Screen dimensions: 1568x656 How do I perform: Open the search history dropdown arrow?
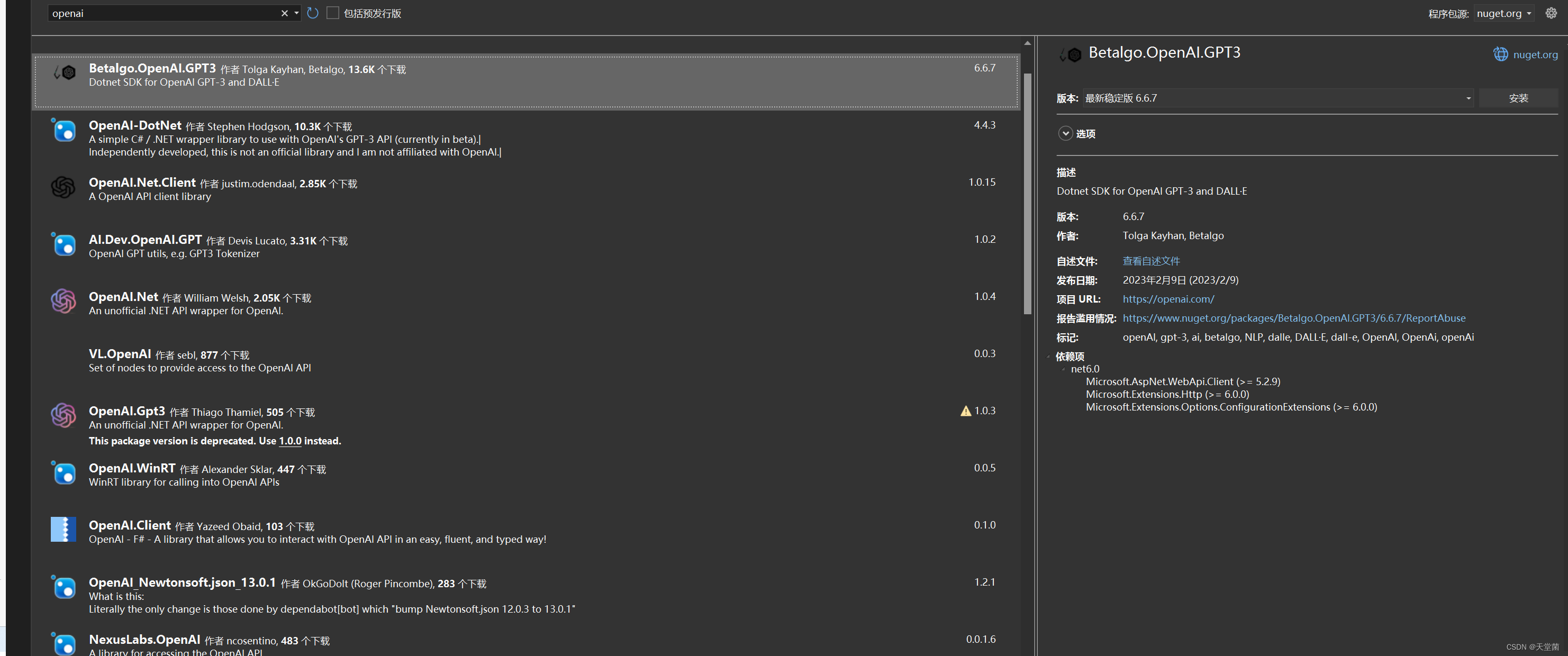tap(296, 13)
